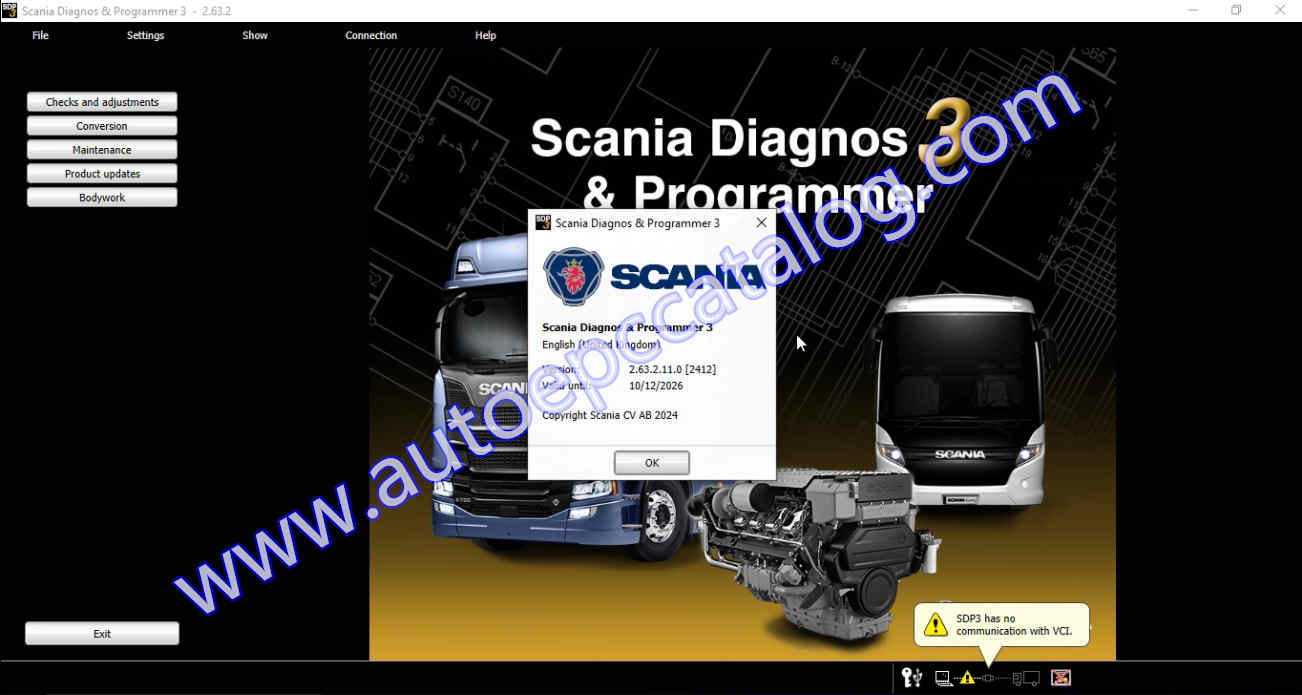Screen dimensions: 1302x695
Task: Open the File menu
Action: tap(40, 35)
